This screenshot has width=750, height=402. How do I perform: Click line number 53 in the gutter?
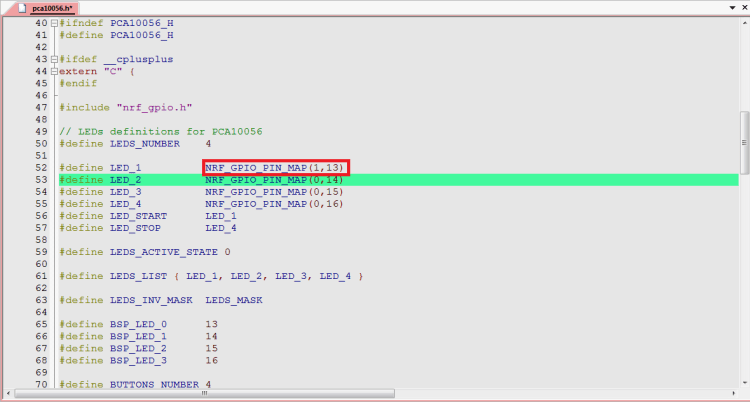tap(41, 180)
